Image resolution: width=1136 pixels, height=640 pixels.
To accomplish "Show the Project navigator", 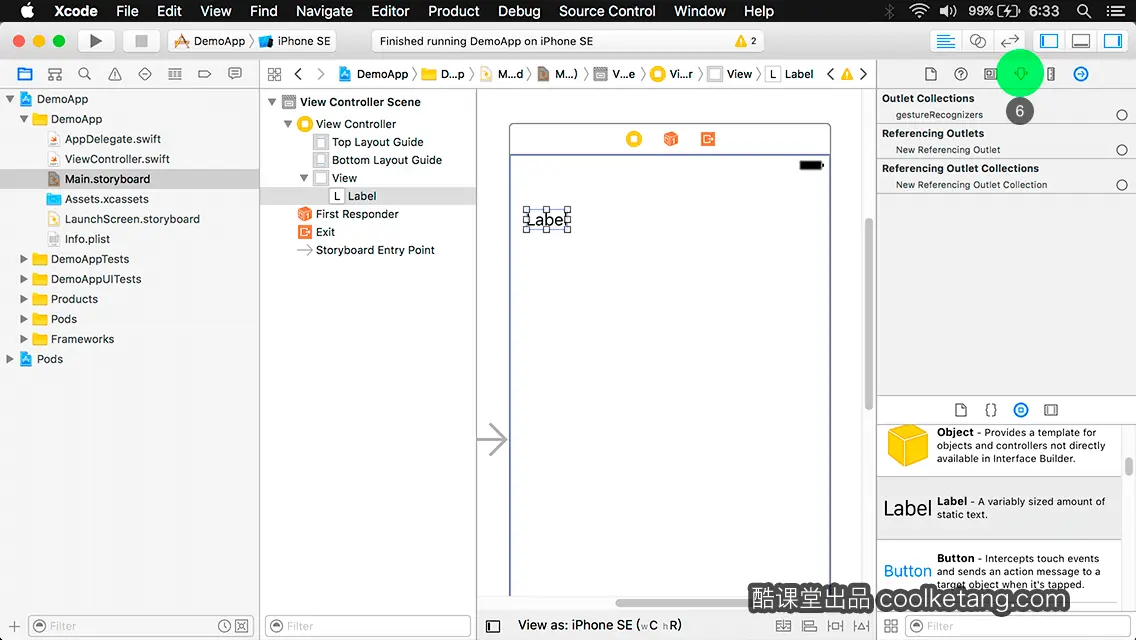I will click(25, 74).
